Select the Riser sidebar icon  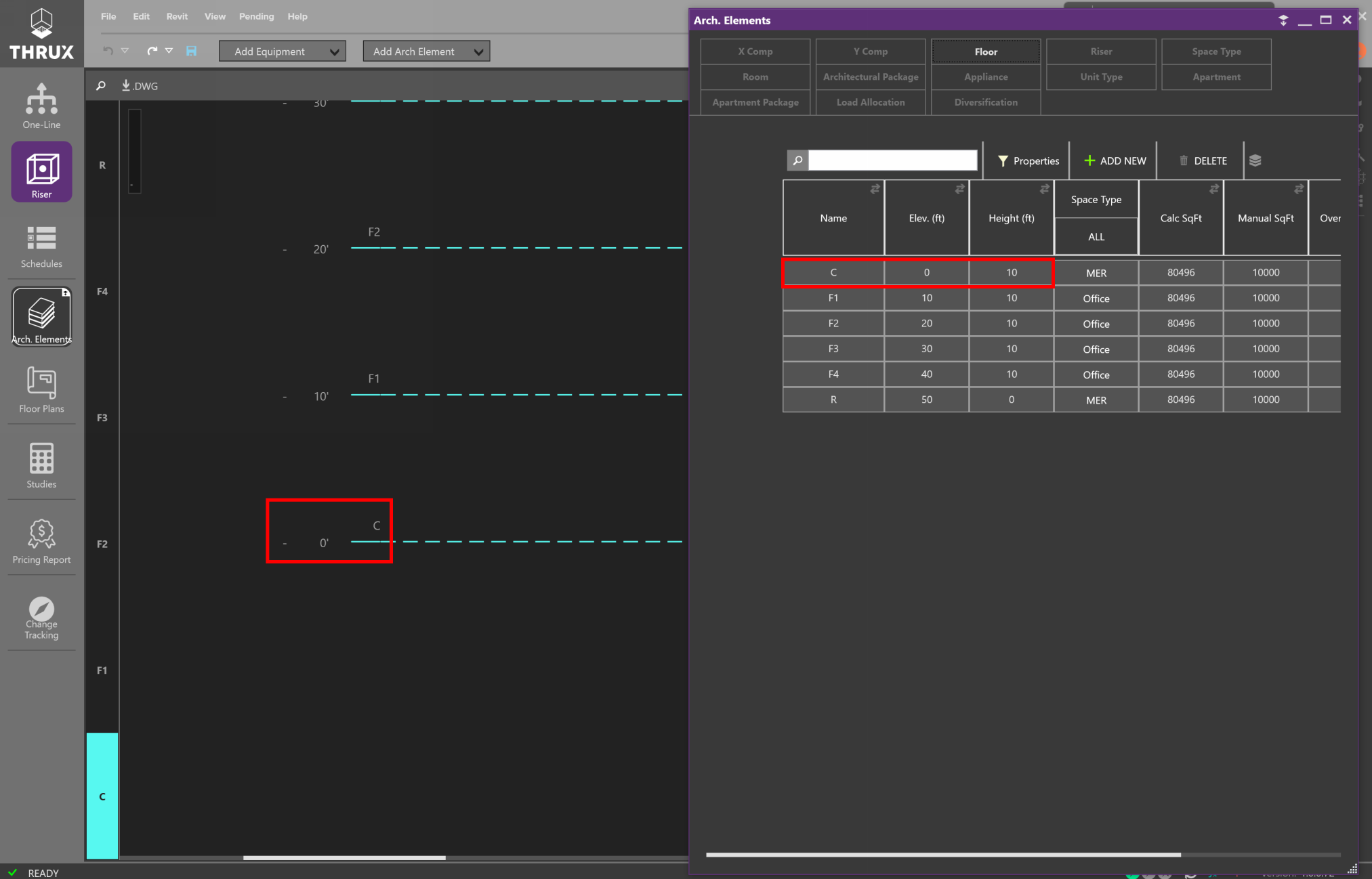[41, 172]
